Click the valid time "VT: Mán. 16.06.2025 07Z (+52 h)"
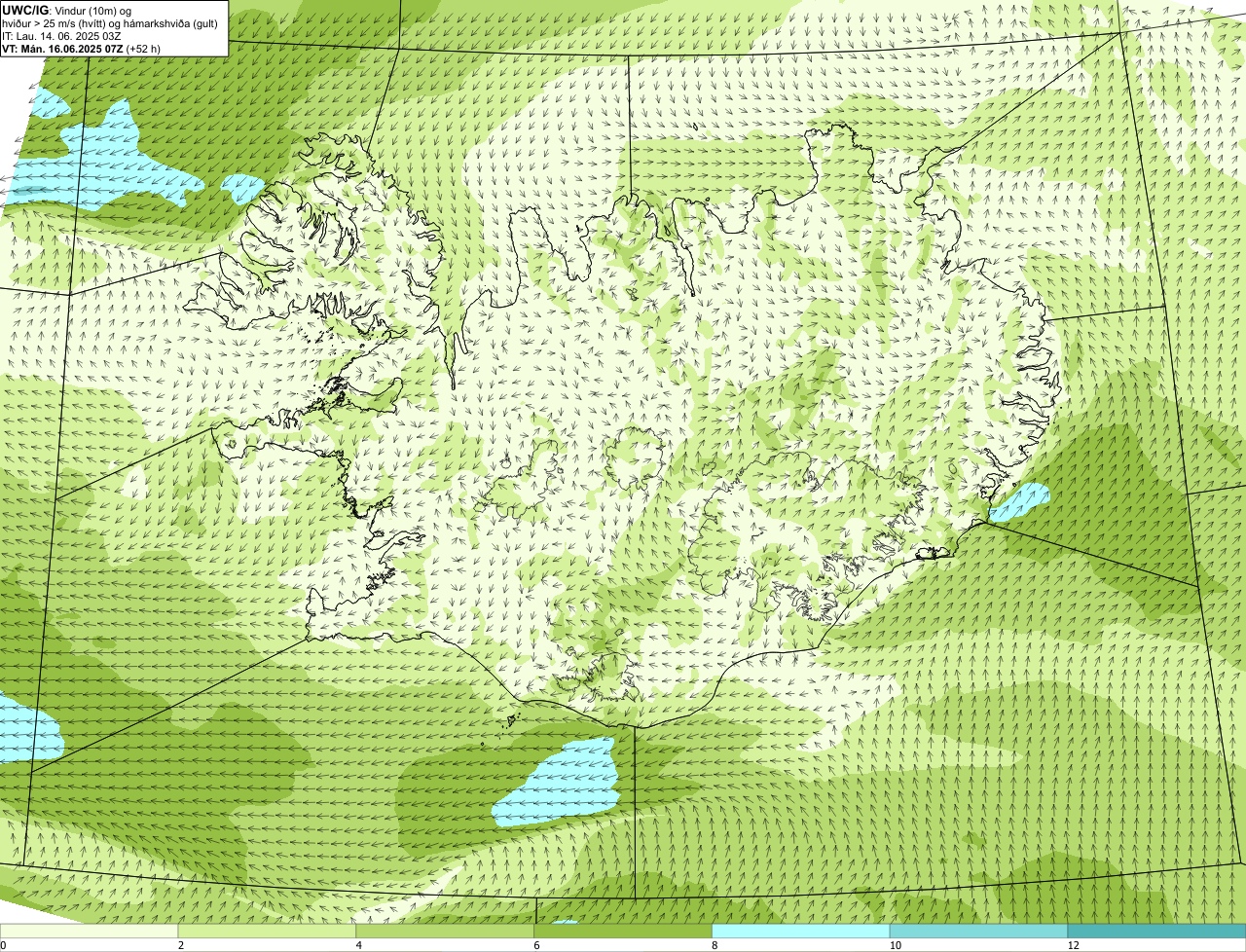Image resolution: width=1246 pixels, height=952 pixels. click(x=81, y=48)
